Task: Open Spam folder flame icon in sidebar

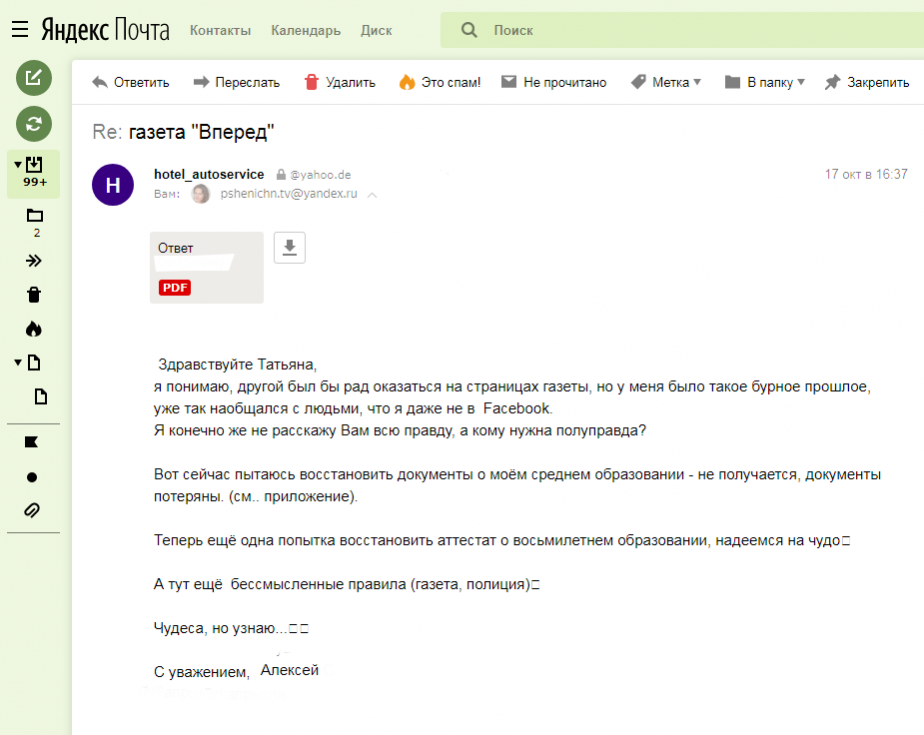Action: pyautogui.click(x=34, y=329)
